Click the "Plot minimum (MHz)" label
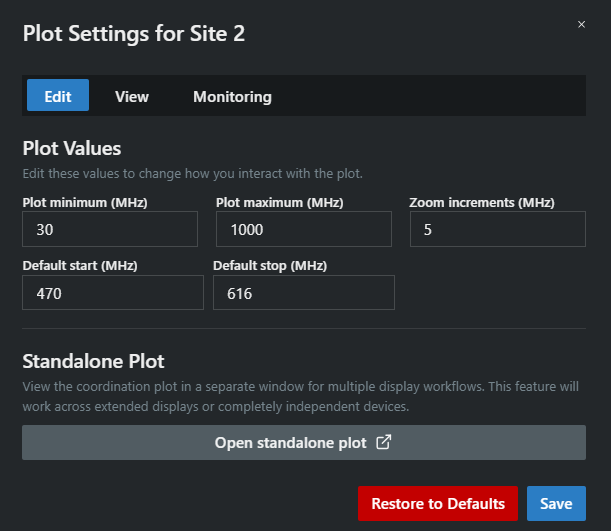 point(85,202)
